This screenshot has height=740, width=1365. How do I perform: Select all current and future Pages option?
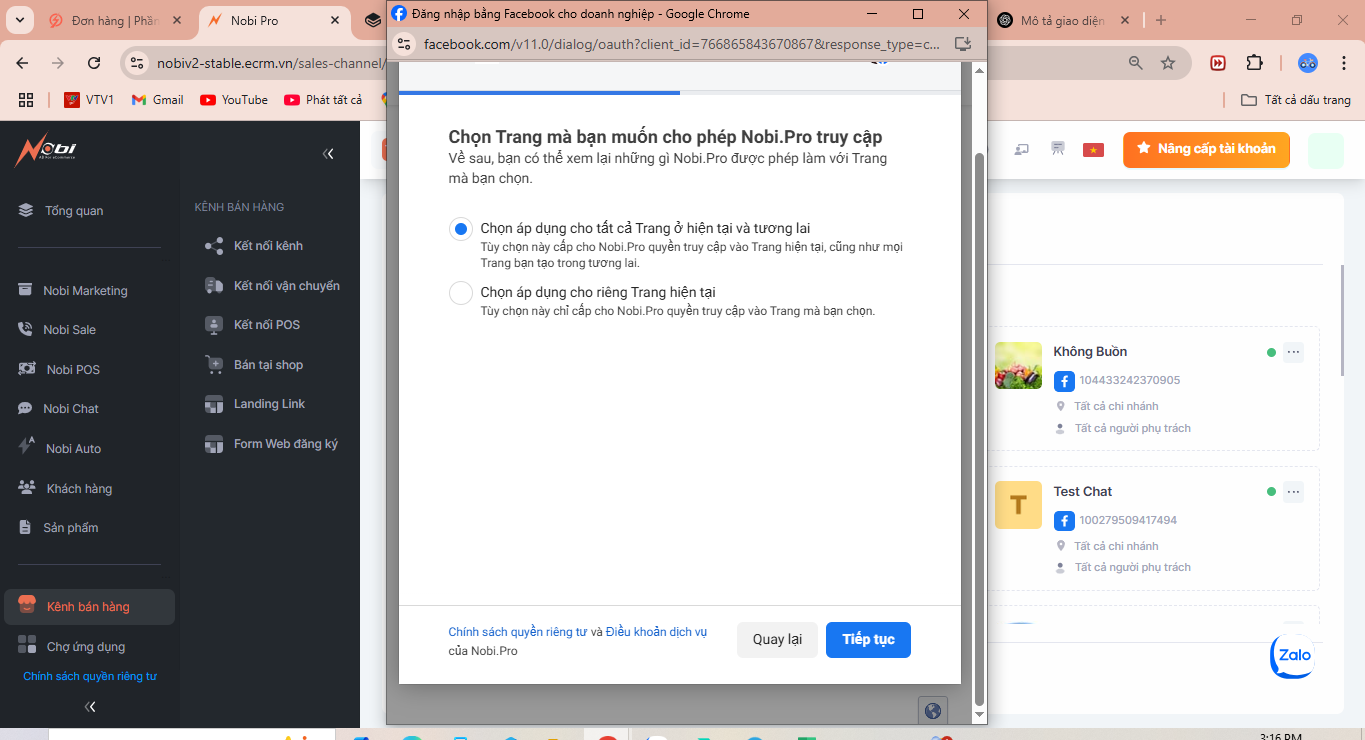[x=460, y=229]
